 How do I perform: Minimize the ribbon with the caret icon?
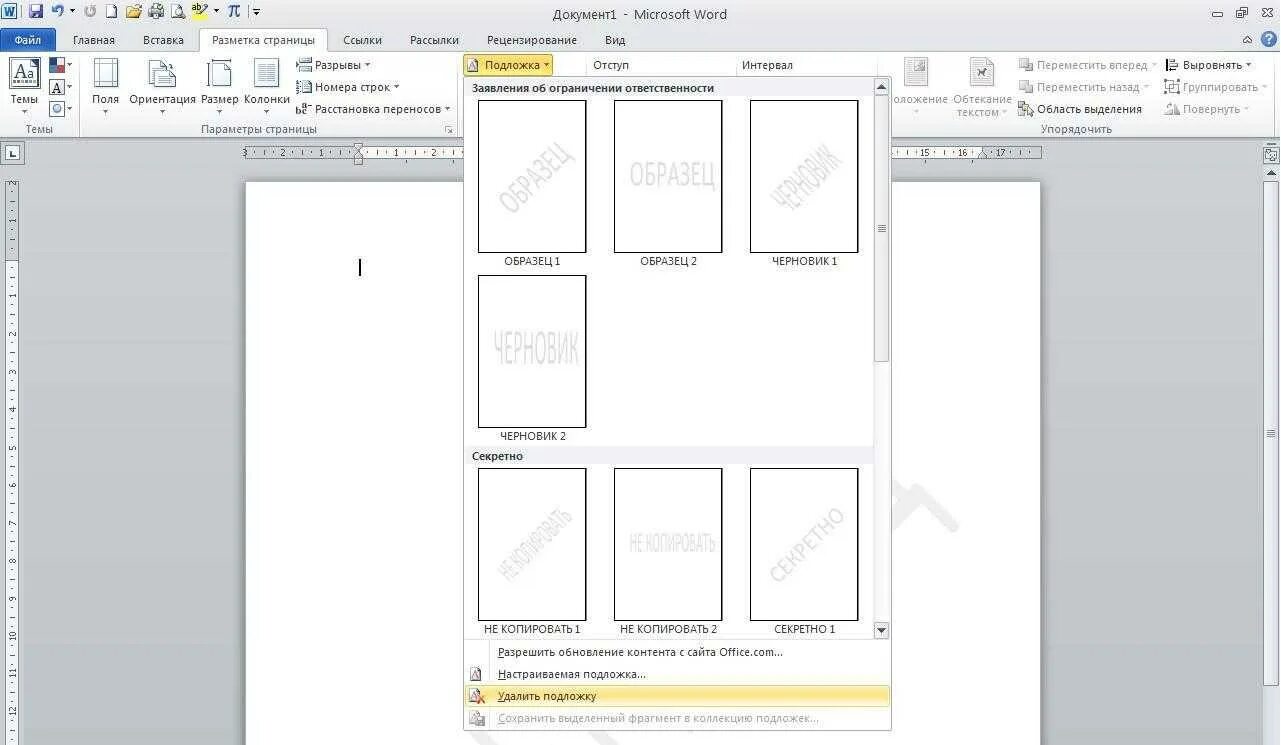point(1247,40)
